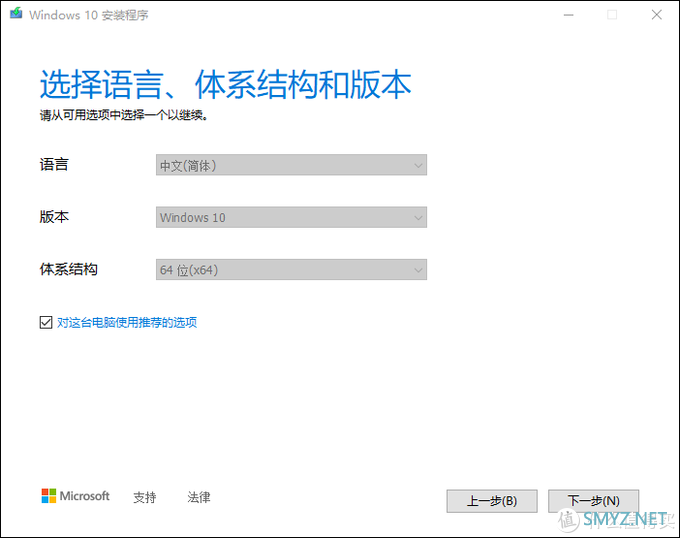Screen dimensions: 680x538
Task: Open the 体系结构 dropdown showing 64 位(x64)
Action: coord(291,270)
